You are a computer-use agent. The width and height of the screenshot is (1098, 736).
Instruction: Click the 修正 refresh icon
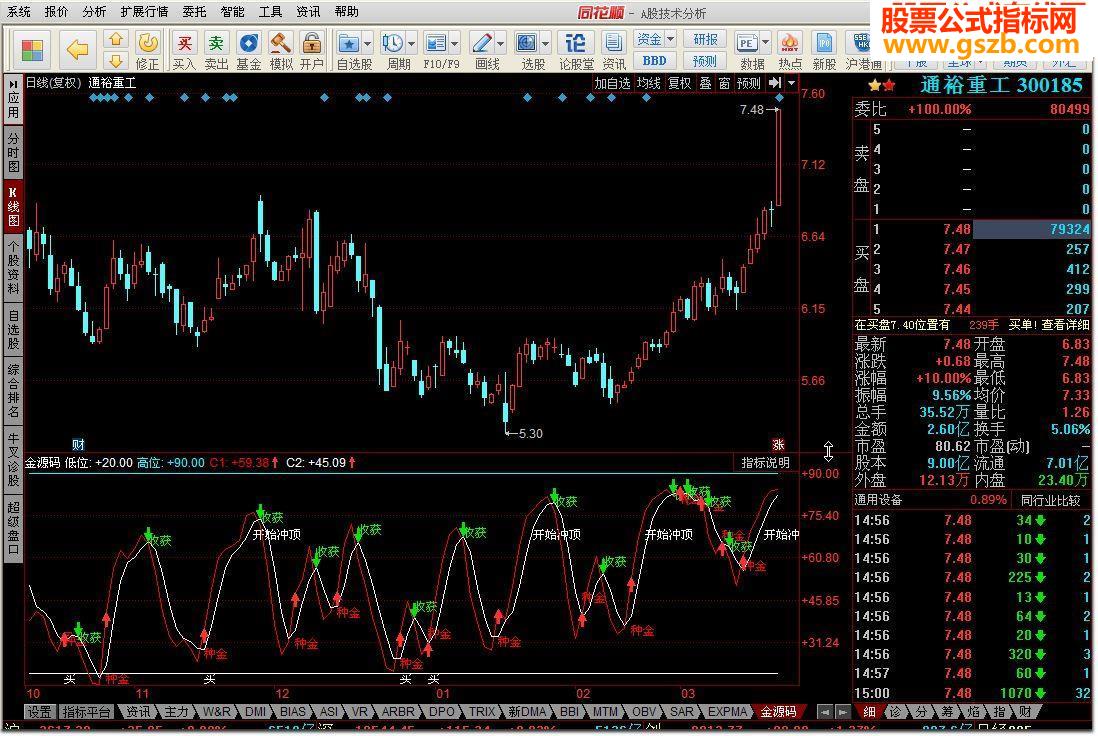[148, 43]
